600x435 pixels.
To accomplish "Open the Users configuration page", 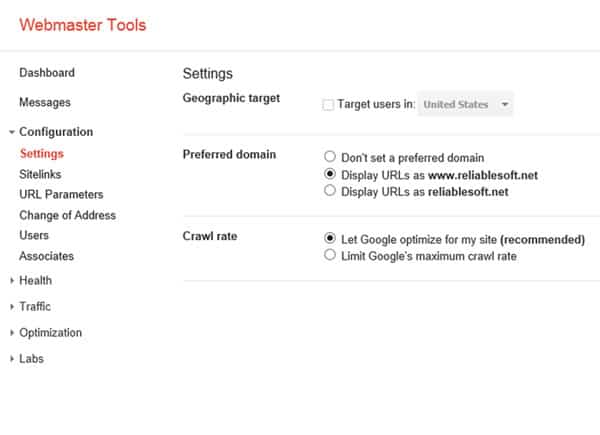I will pos(34,236).
